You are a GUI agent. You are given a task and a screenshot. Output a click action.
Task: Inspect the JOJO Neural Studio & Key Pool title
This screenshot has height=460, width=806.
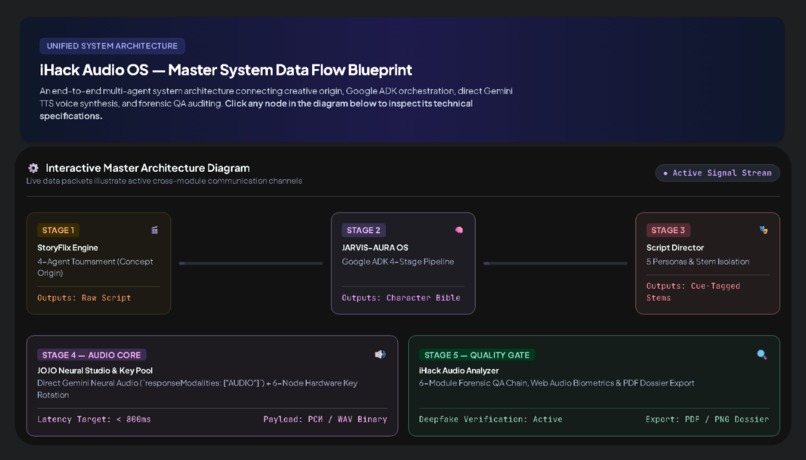coord(95,371)
